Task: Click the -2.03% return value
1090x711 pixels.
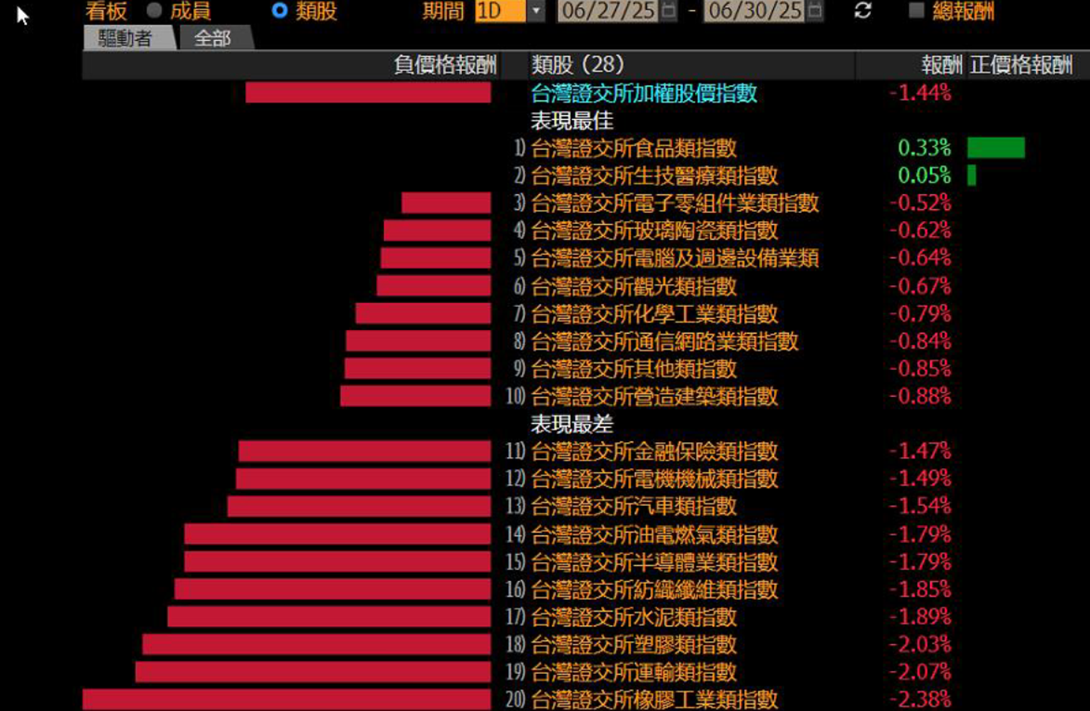Action: pyautogui.click(x=920, y=645)
